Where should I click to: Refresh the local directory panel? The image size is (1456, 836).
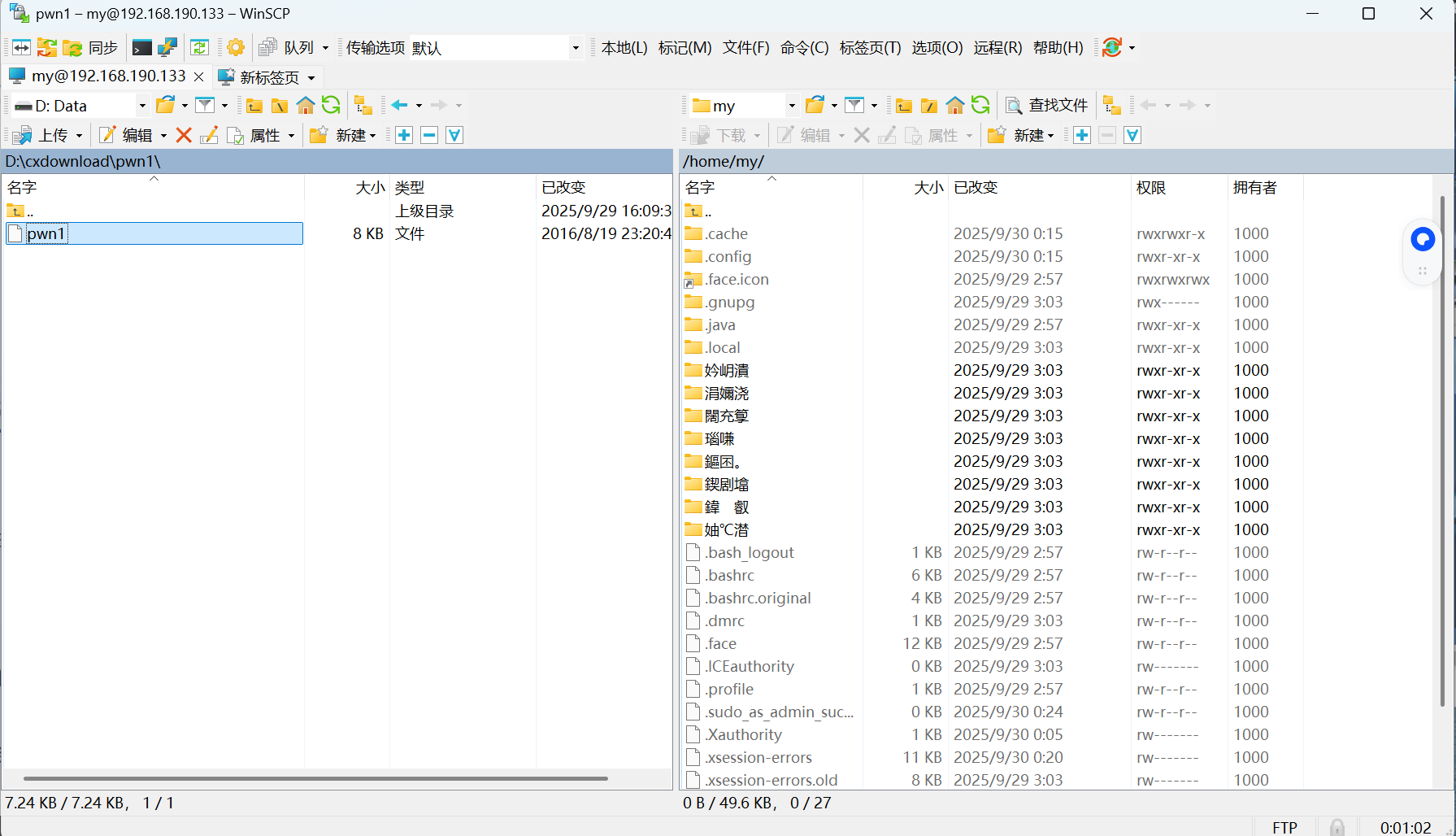331,105
